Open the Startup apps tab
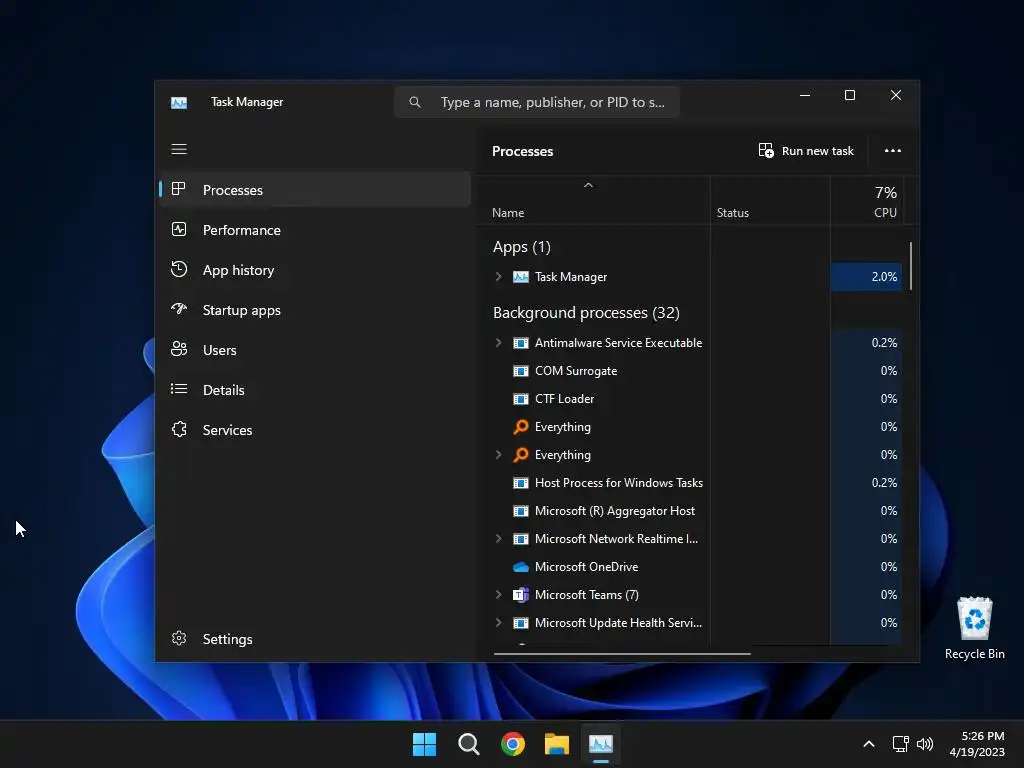The height and width of the screenshot is (768, 1024). pos(315,310)
